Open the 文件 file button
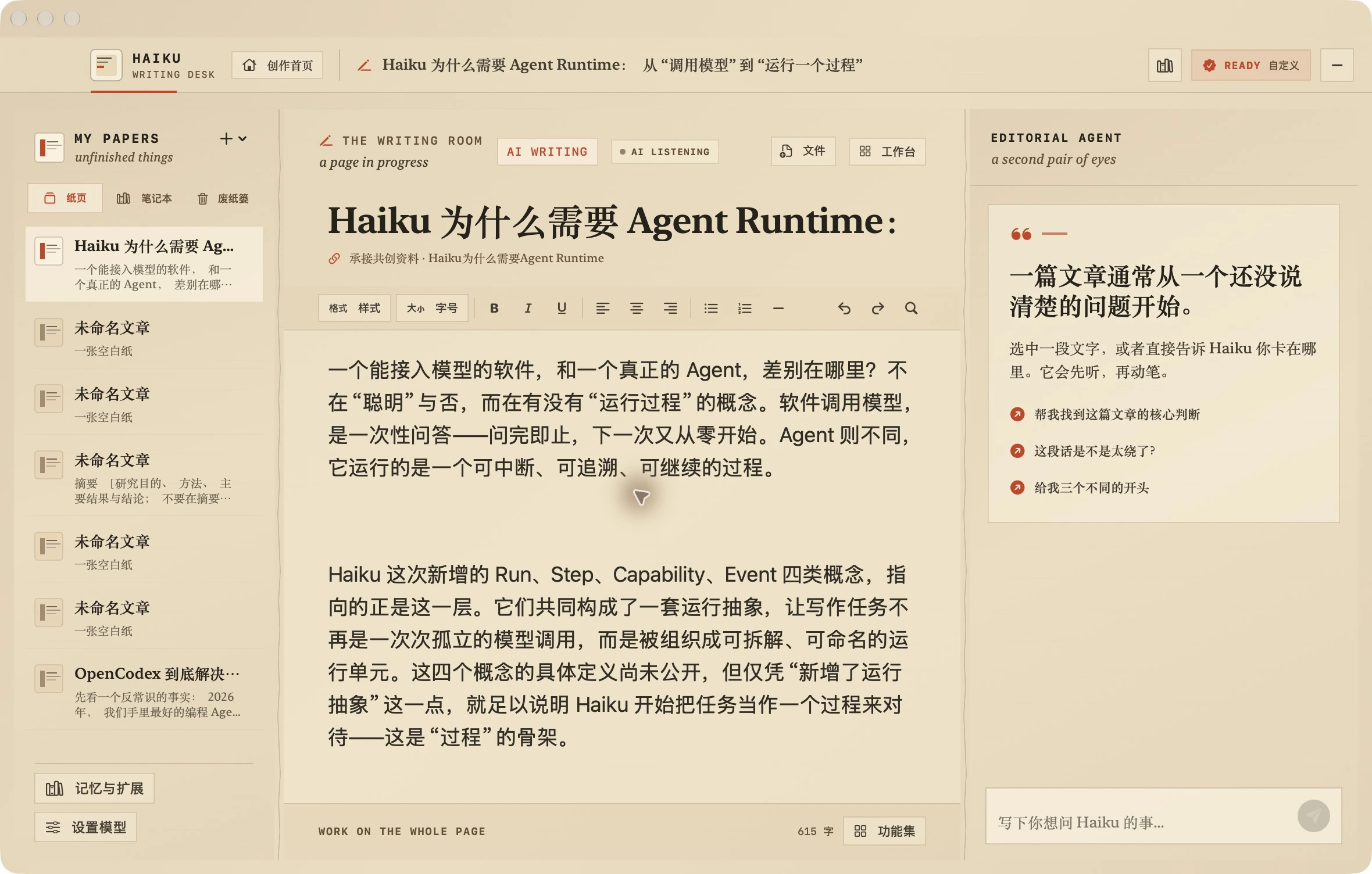1372x874 pixels. 803,151
